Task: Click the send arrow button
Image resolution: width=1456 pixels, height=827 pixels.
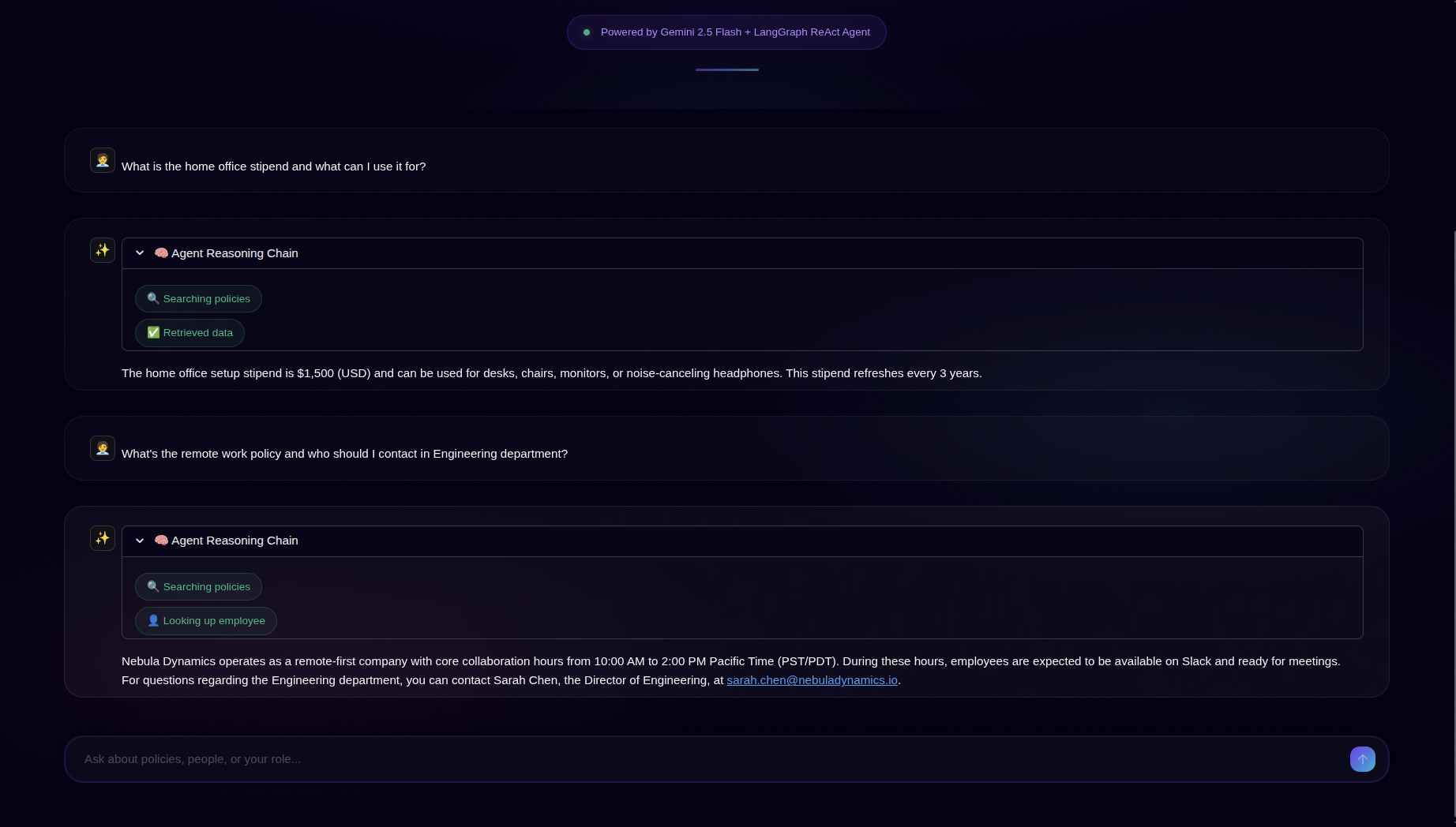Action: [1362, 759]
